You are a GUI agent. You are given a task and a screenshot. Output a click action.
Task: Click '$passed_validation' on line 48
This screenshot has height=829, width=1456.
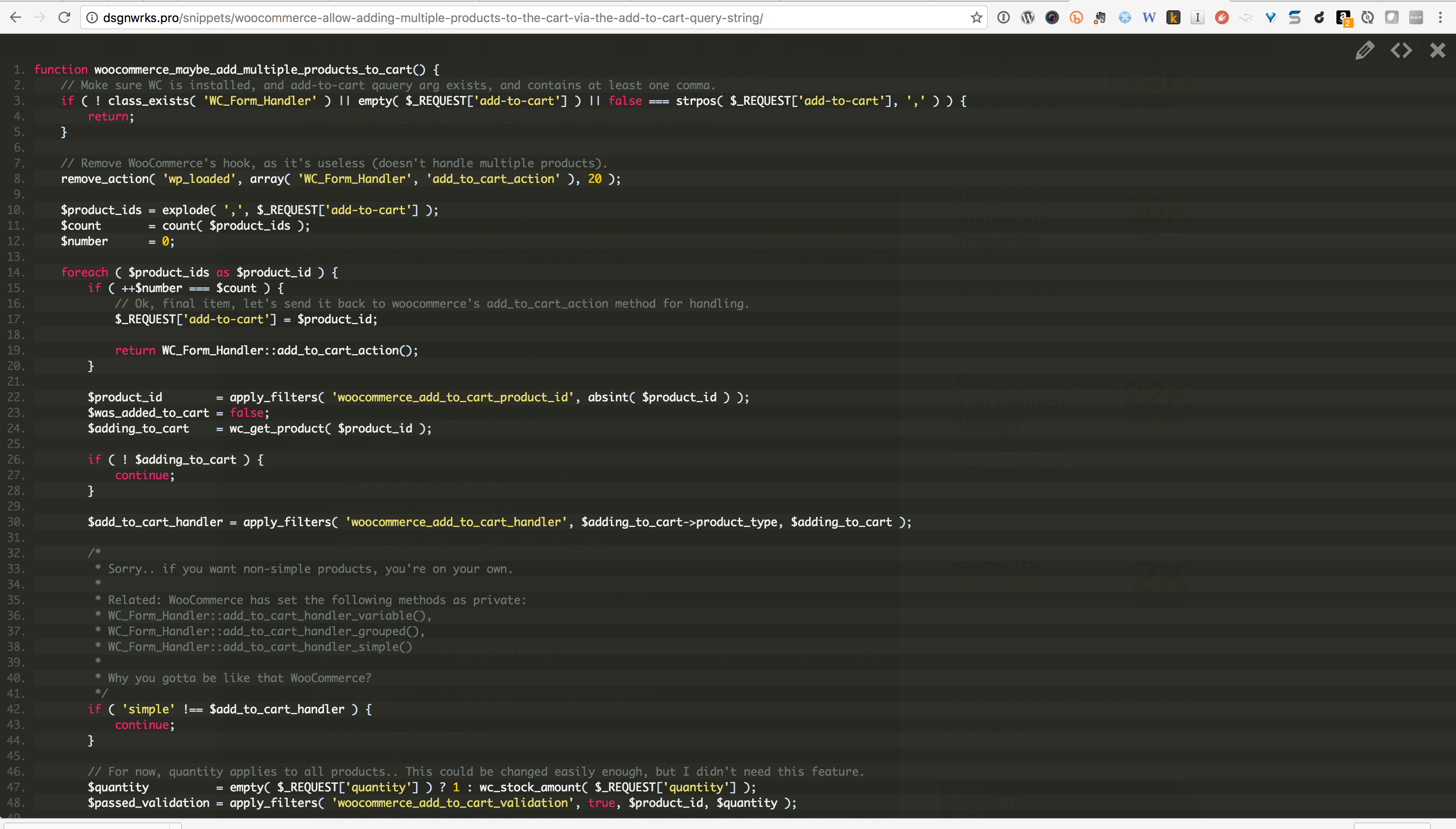149,803
